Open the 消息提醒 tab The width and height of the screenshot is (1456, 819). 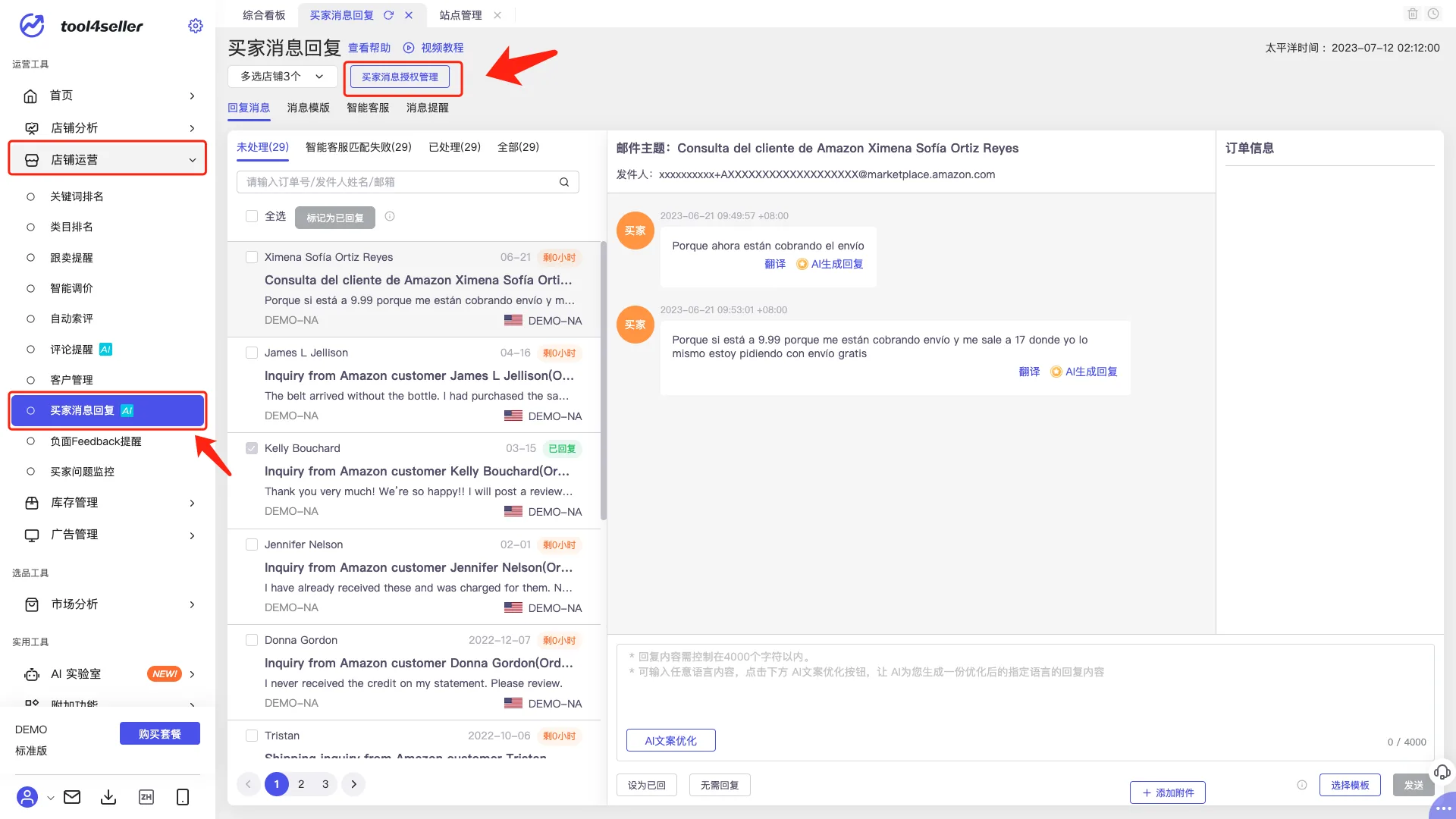(x=428, y=108)
